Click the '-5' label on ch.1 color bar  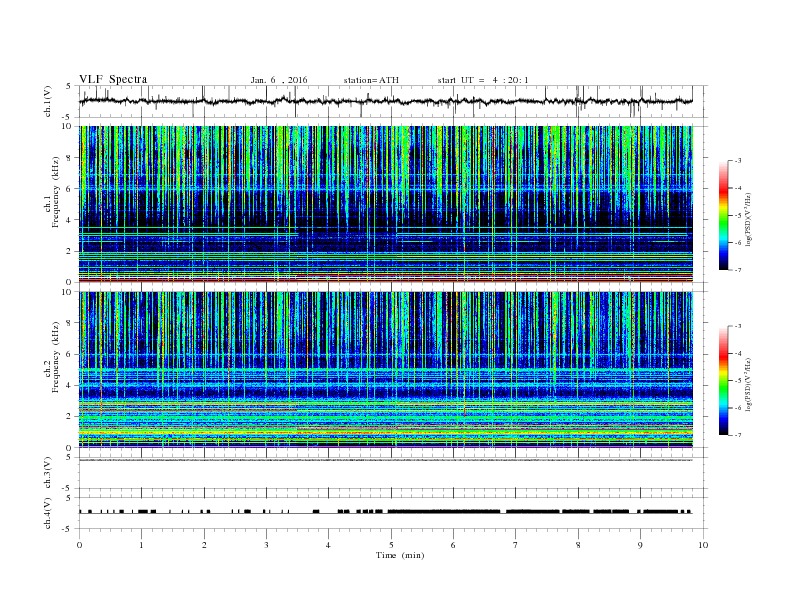click(737, 216)
